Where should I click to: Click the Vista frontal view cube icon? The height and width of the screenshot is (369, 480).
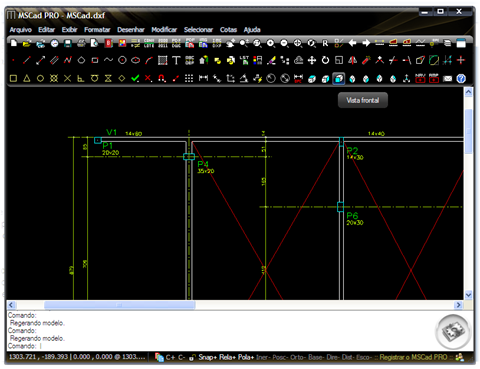pyautogui.click(x=339, y=79)
